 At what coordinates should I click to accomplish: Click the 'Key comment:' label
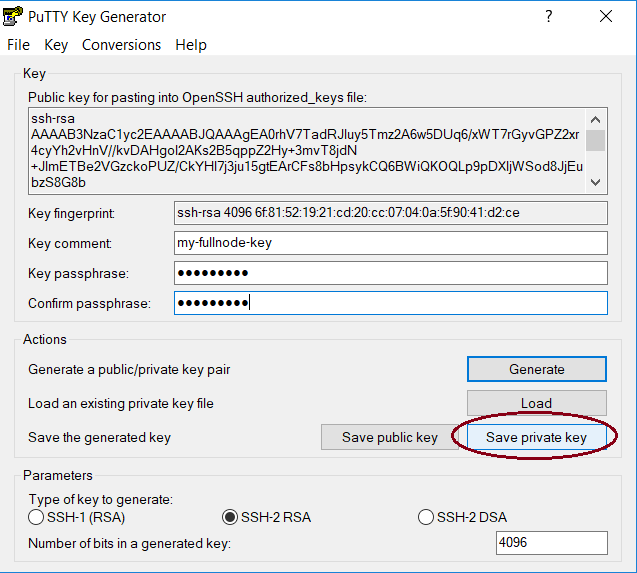pos(70,243)
